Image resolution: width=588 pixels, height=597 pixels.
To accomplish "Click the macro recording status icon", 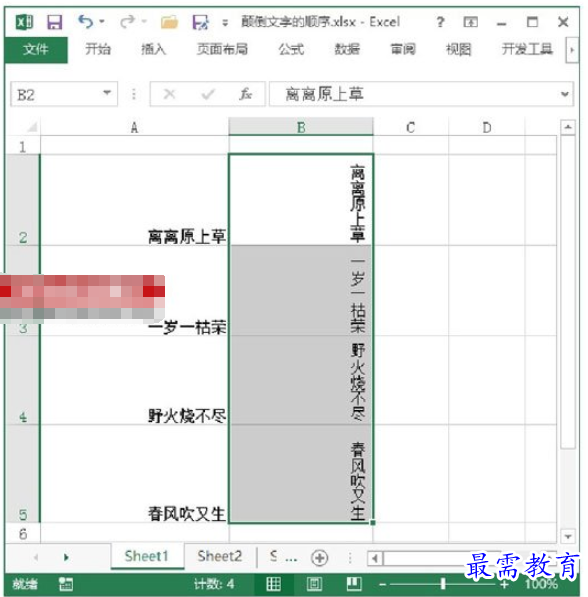I will click(x=66, y=584).
